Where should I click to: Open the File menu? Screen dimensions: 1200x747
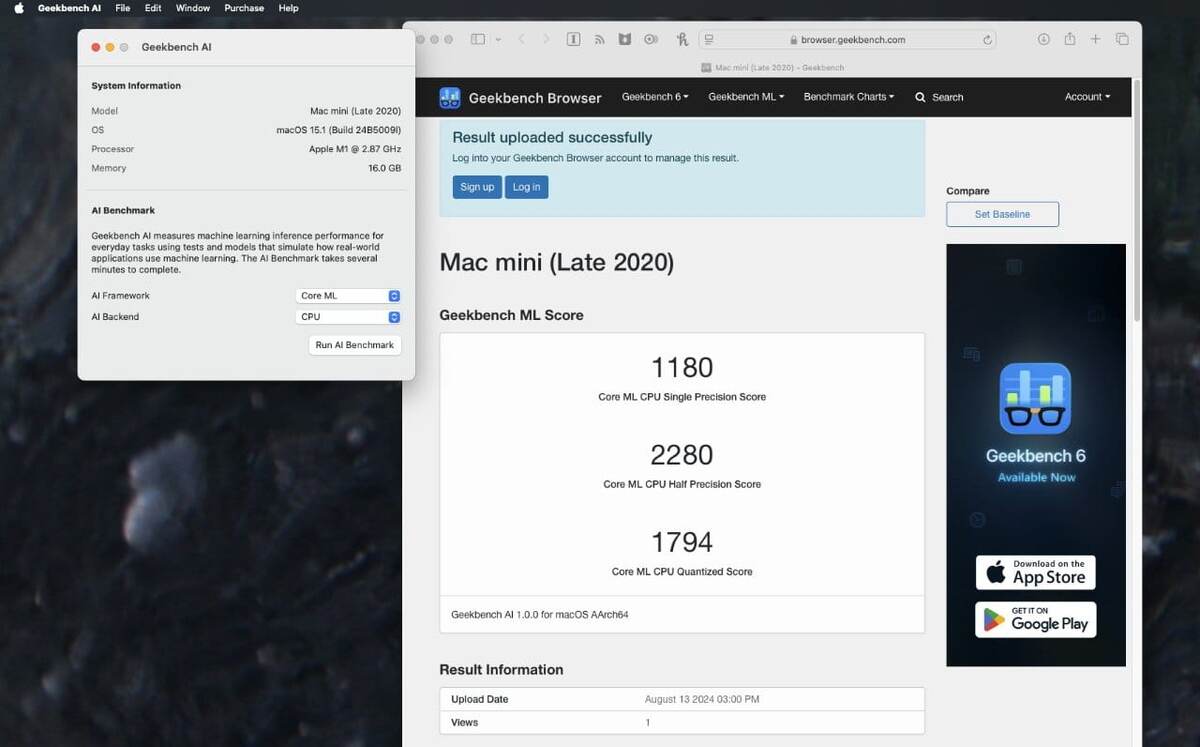pyautogui.click(x=123, y=8)
